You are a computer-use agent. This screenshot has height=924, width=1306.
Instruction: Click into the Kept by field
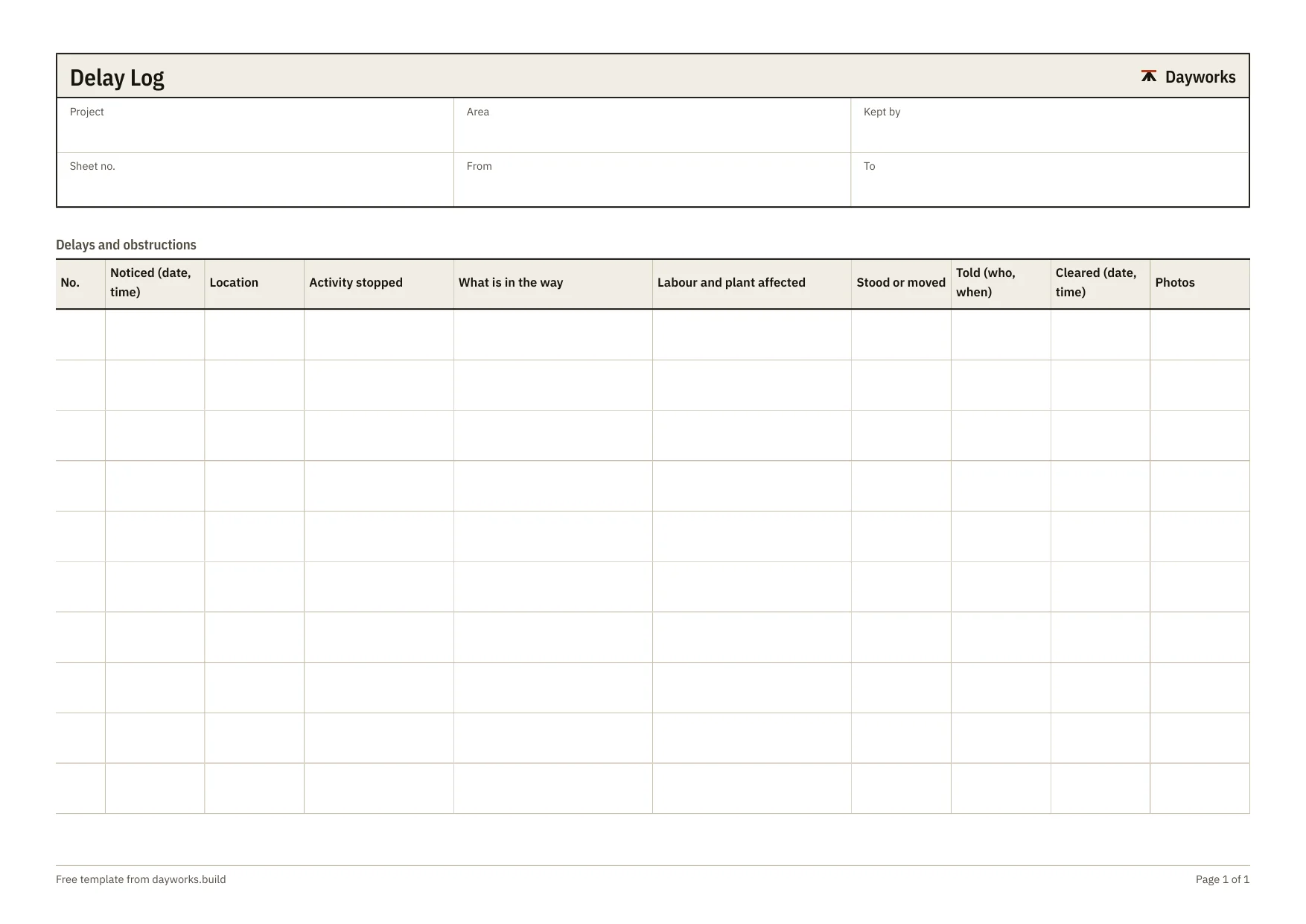(x=1050, y=125)
